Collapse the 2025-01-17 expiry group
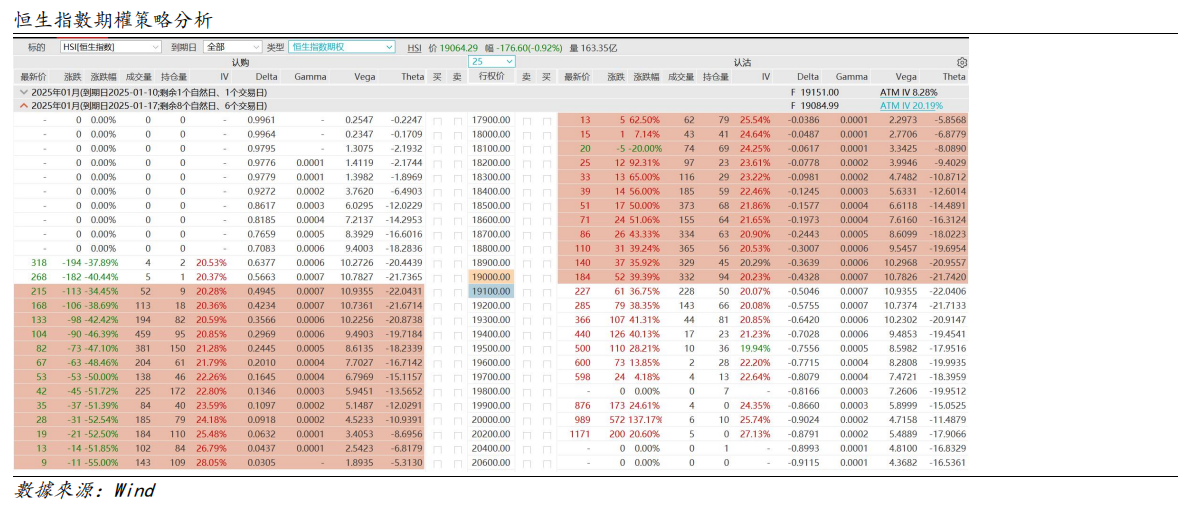The height and width of the screenshot is (514, 1187). coord(24,105)
